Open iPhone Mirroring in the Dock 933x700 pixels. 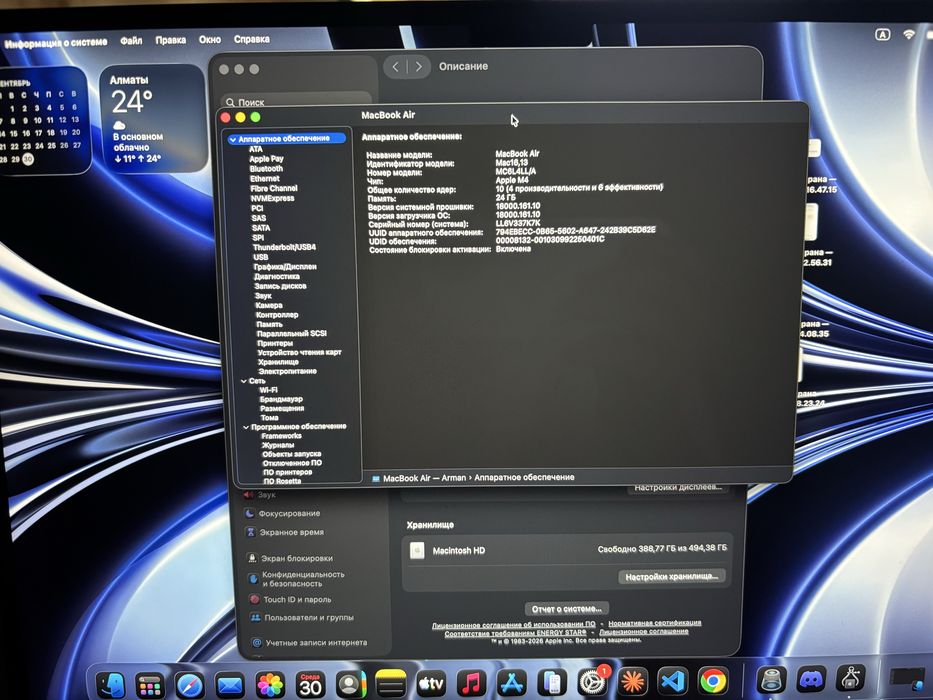[552, 683]
